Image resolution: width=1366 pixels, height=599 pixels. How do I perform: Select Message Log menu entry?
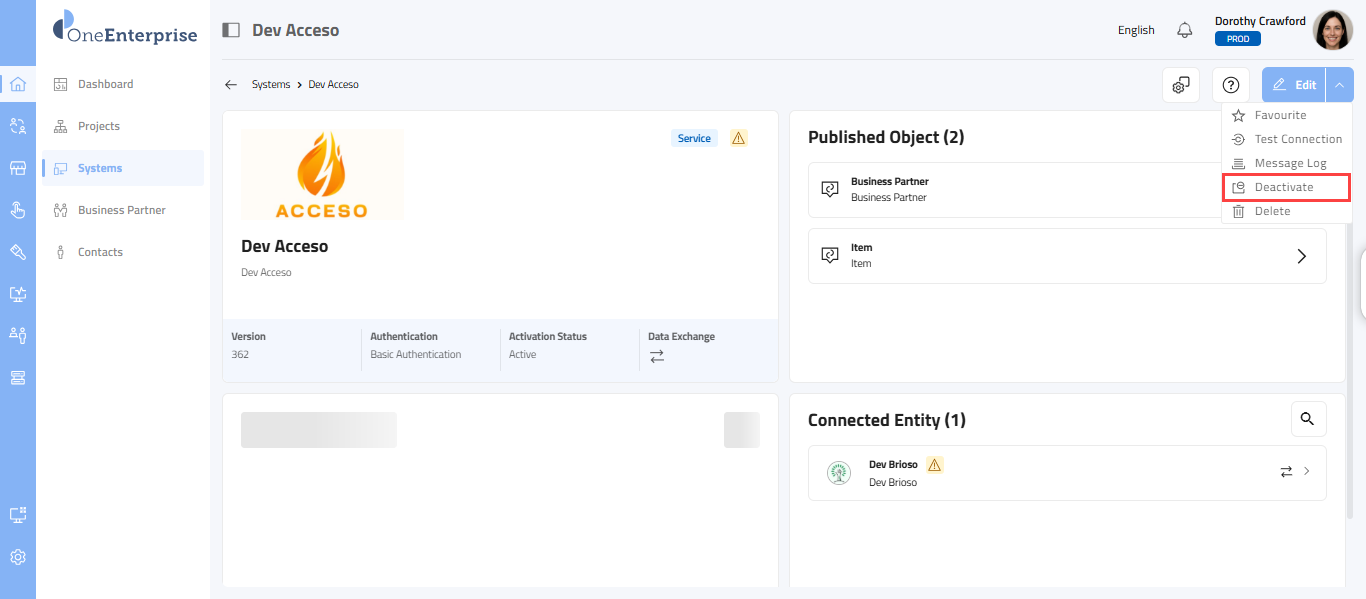coord(1290,163)
